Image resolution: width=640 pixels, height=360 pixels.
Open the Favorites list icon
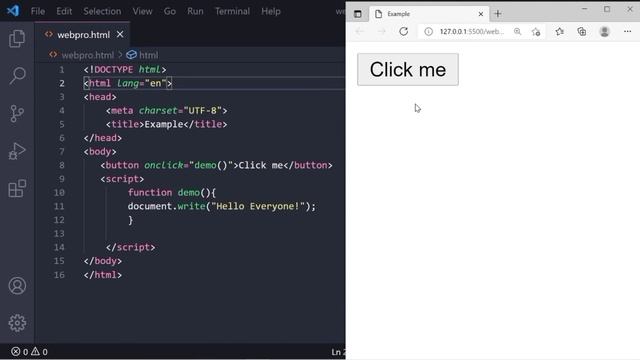tap(560, 31)
